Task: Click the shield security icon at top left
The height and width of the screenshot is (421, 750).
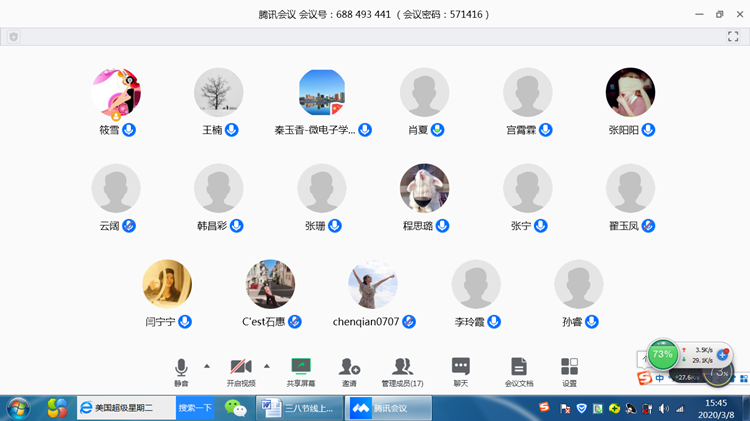Action: pos(14,37)
